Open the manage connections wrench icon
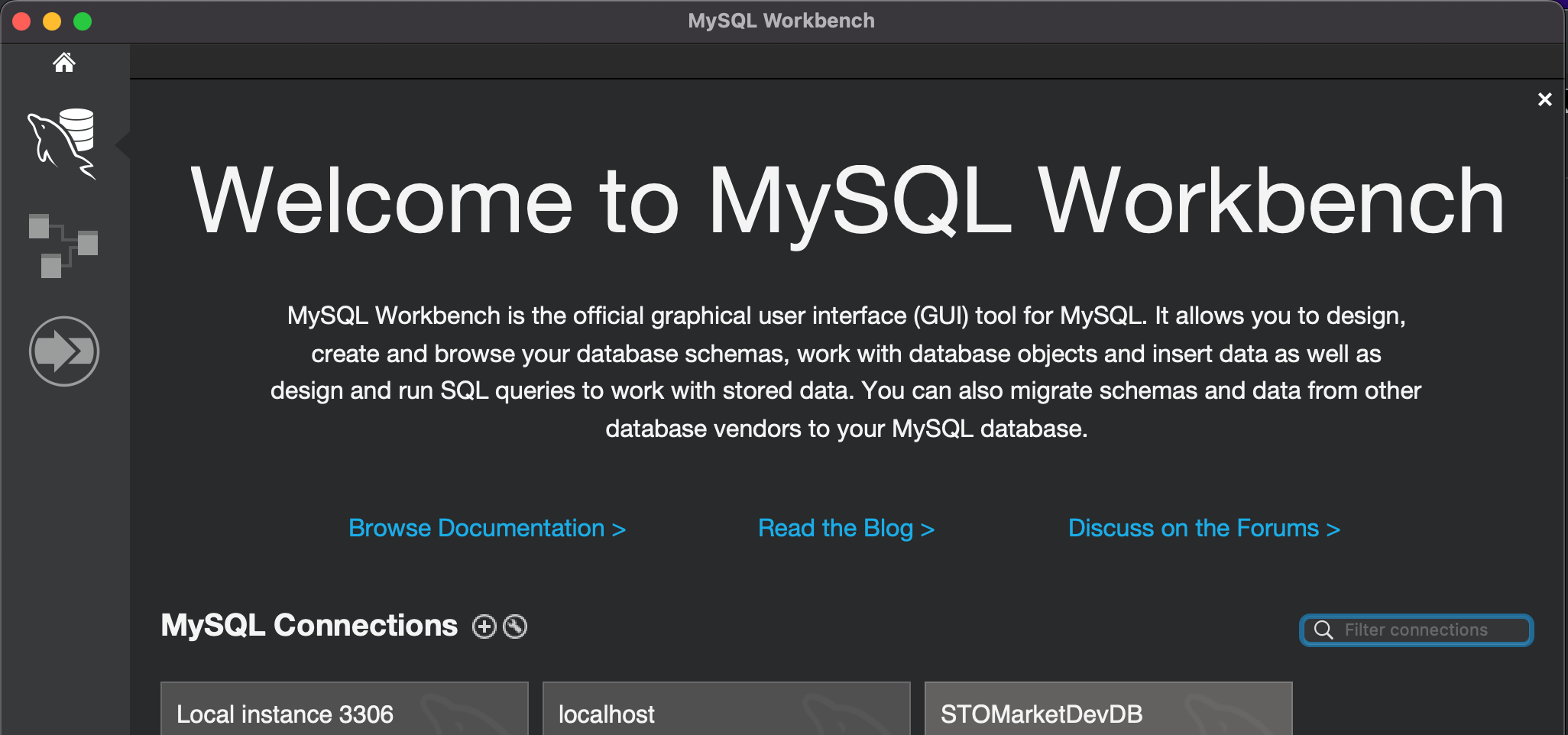The image size is (1568, 735). tap(515, 627)
